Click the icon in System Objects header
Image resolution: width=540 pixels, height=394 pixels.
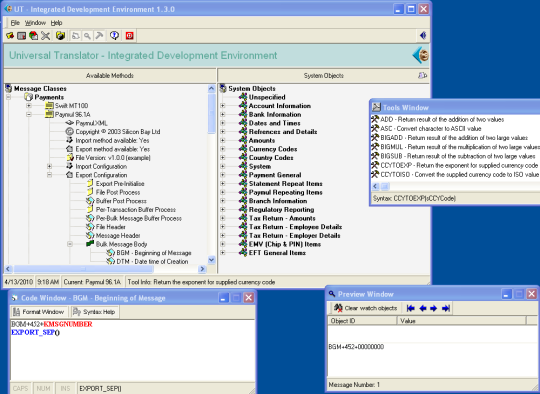pyautogui.click(x=423, y=75)
